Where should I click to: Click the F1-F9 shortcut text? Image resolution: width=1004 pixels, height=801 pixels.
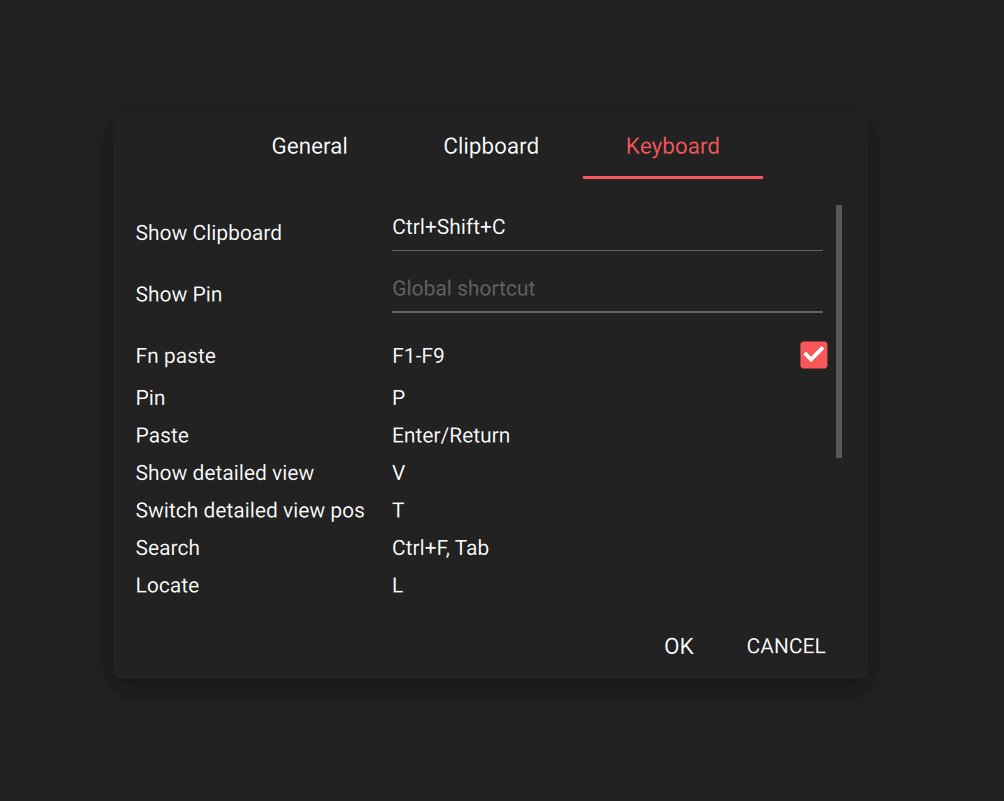(418, 356)
